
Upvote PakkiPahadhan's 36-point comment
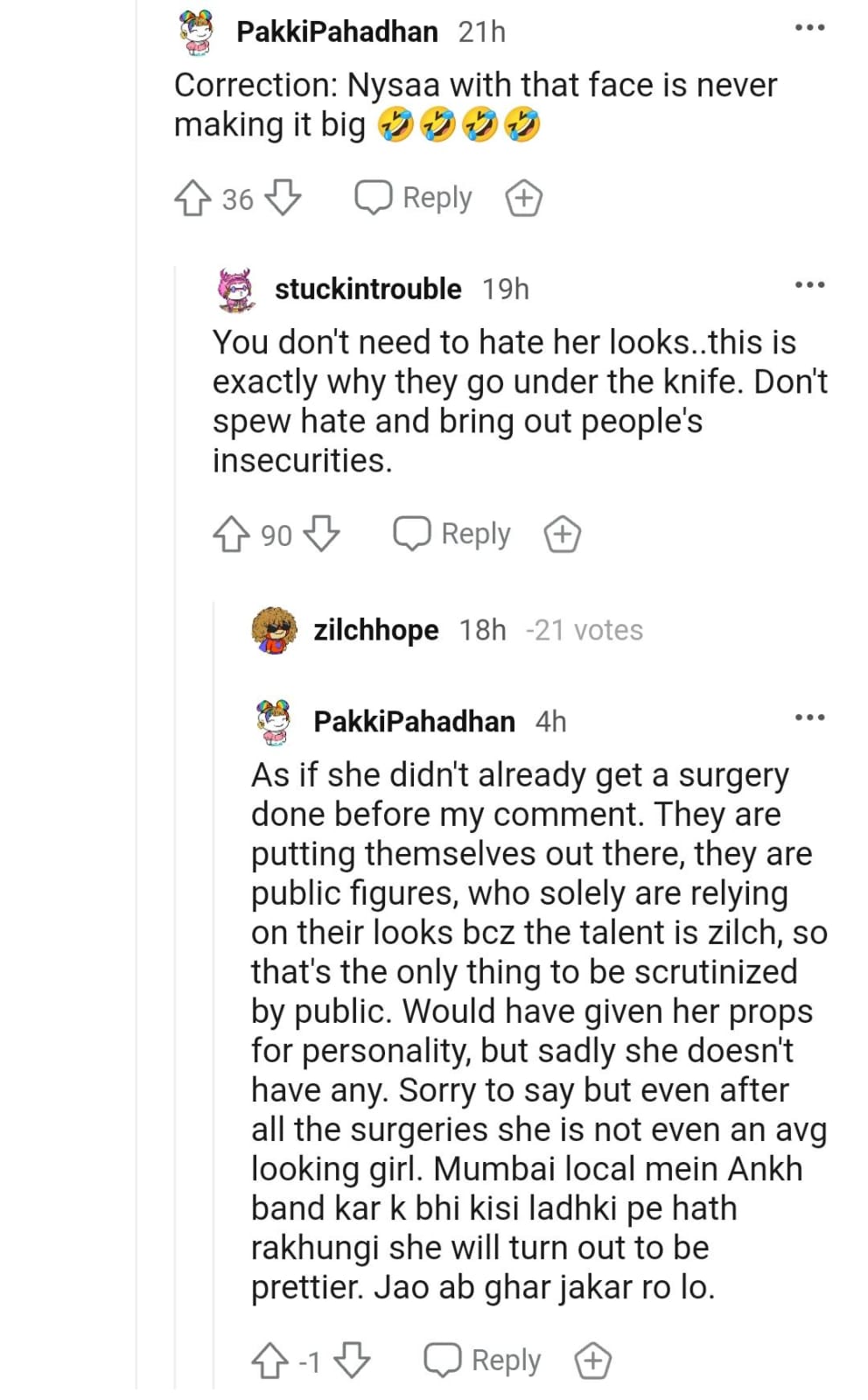tap(192, 199)
